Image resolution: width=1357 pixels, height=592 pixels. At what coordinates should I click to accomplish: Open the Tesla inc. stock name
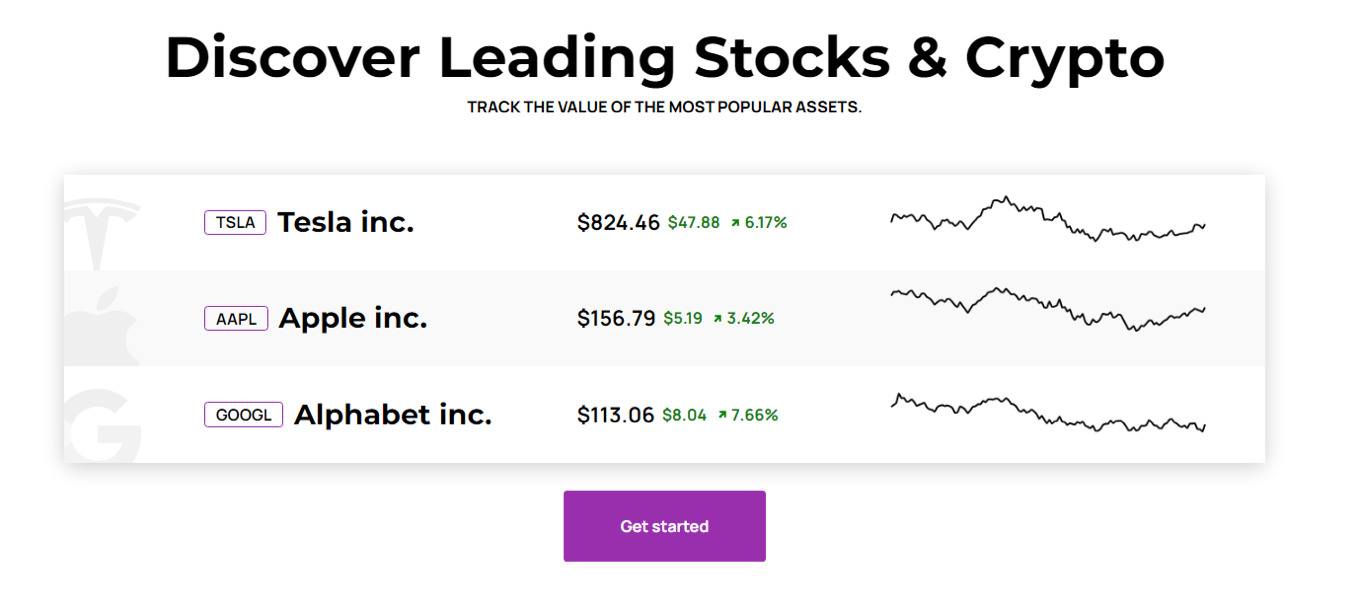(345, 222)
